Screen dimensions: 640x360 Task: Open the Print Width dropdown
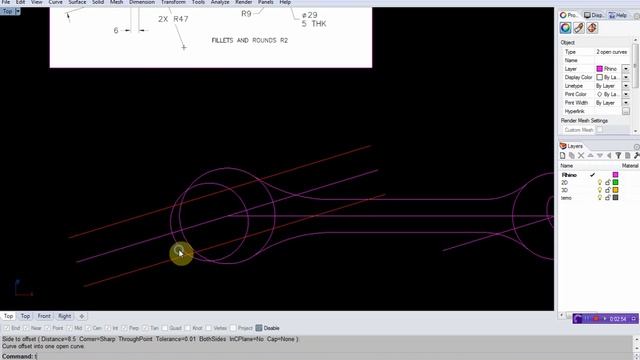point(626,103)
